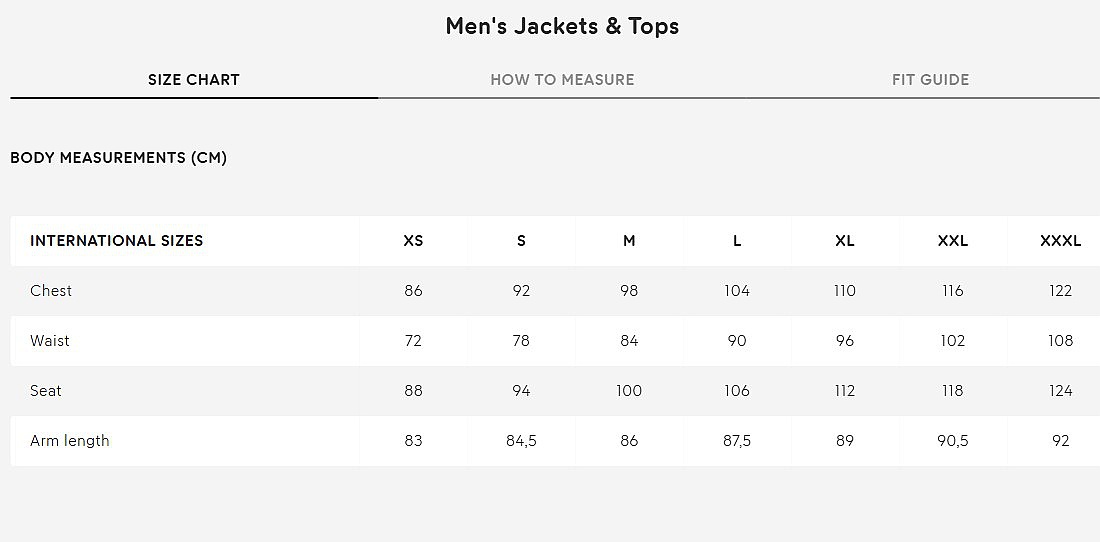
Task: Click the chest value 104 for size L
Action: point(737,291)
